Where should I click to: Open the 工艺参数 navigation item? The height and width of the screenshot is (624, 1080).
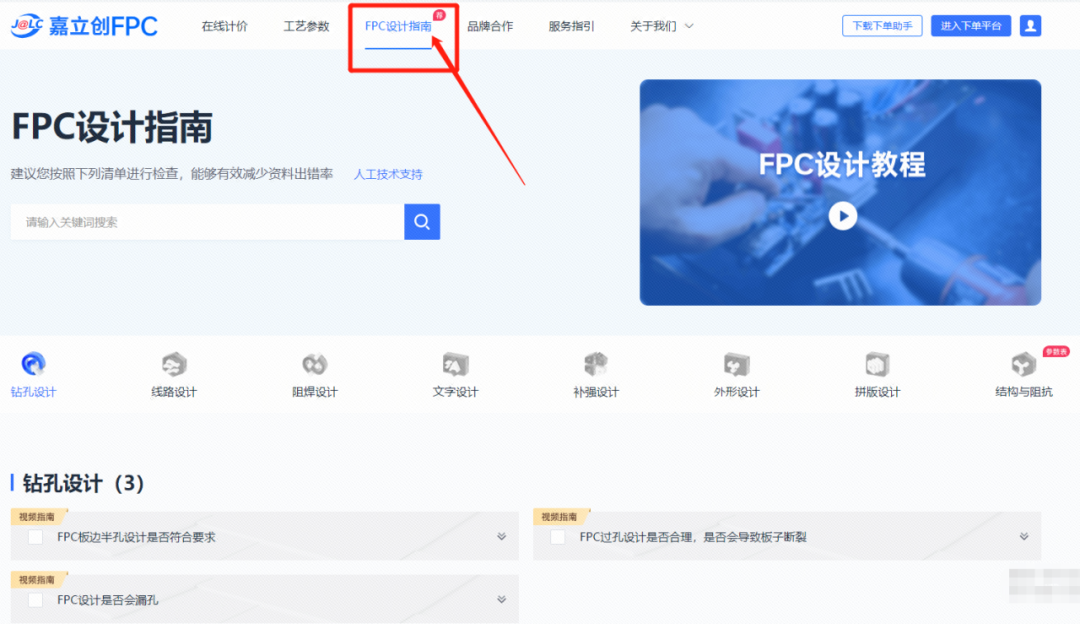tap(306, 26)
